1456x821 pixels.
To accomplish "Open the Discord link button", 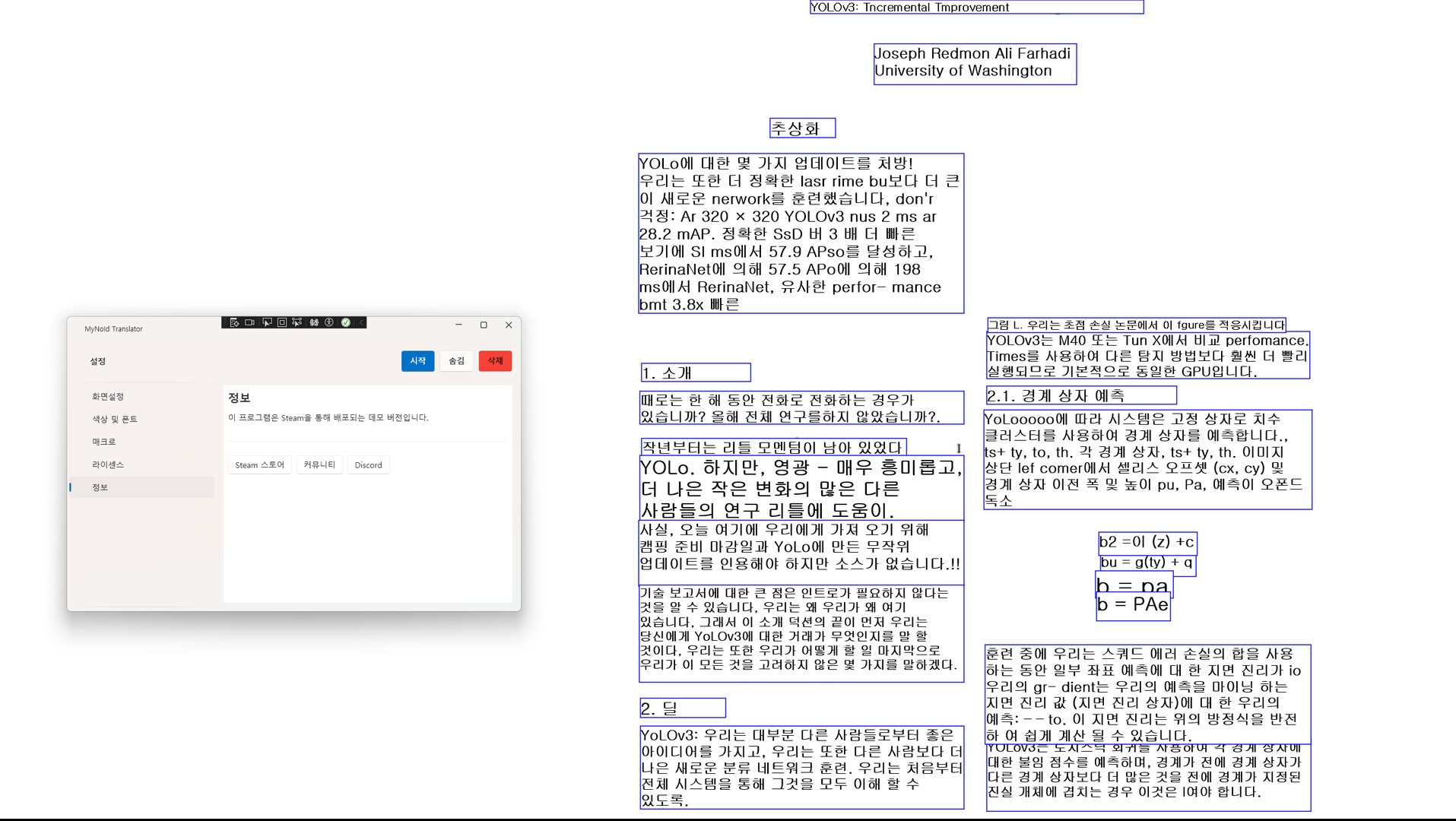I will pos(368,465).
